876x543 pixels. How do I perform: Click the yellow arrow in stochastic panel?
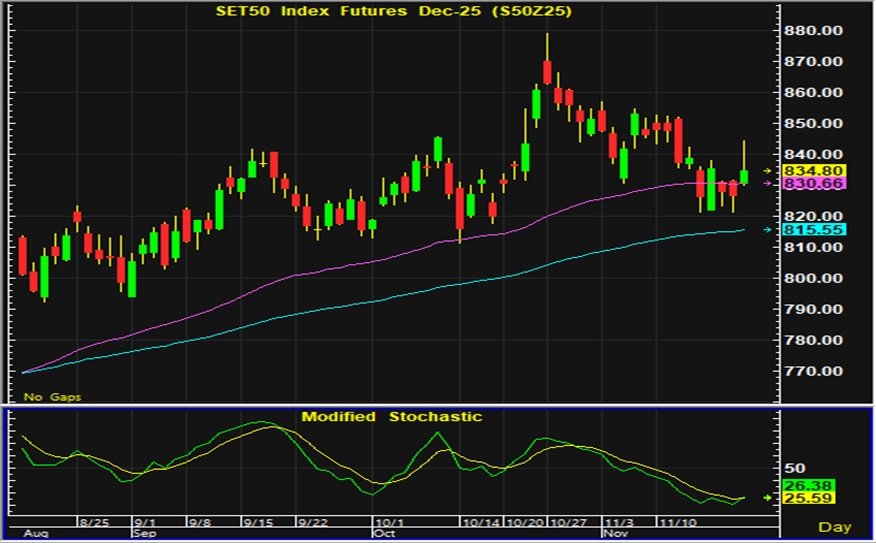point(767,497)
